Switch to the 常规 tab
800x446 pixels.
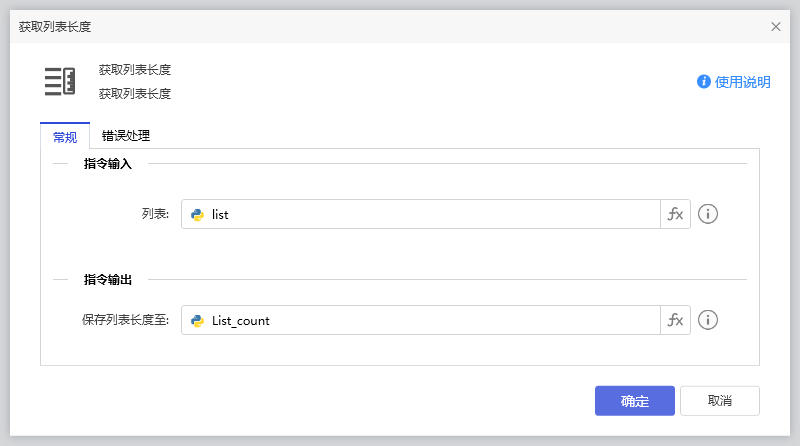[x=65, y=136]
